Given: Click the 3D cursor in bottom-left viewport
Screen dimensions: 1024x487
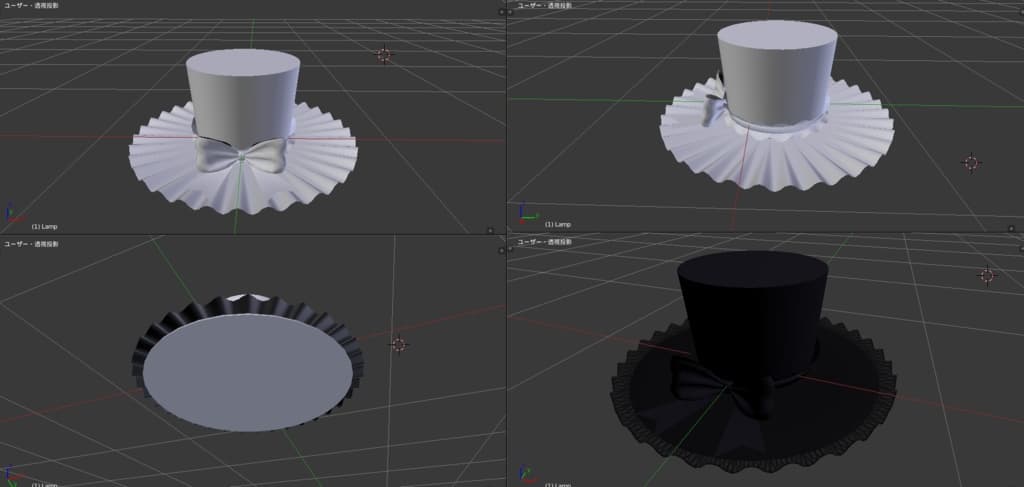Looking at the screenshot, I should point(398,344).
